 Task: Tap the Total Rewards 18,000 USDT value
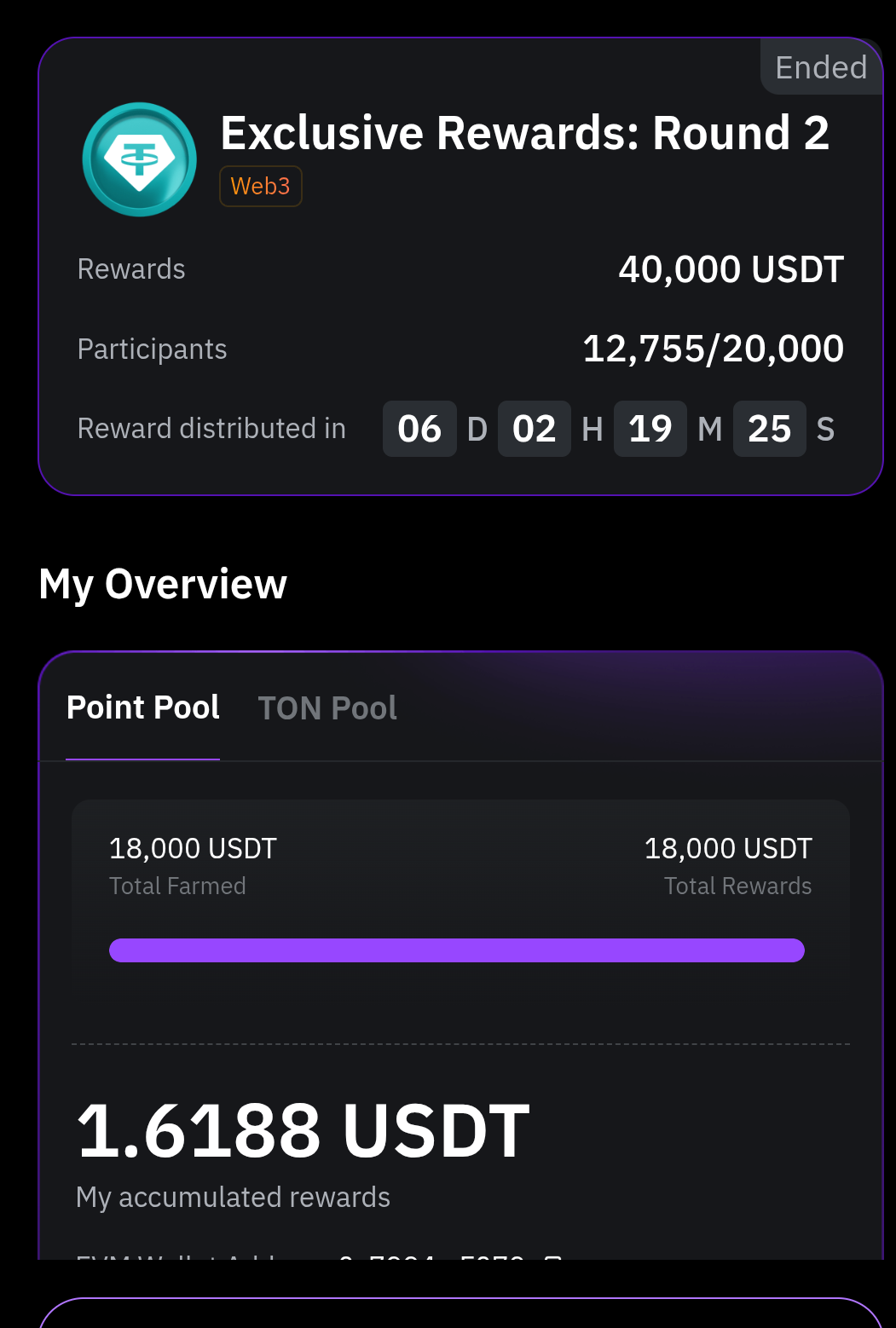(x=727, y=849)
